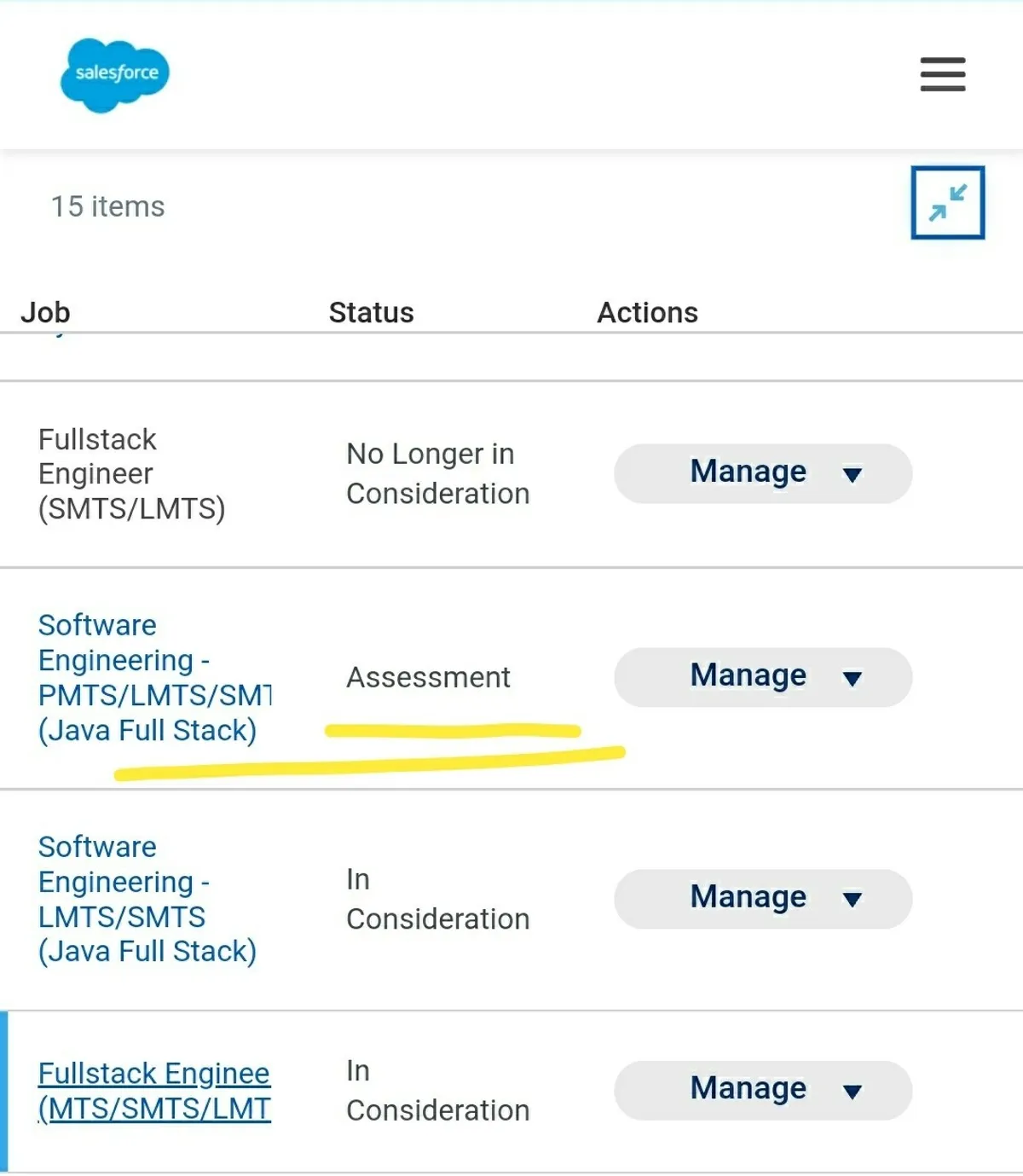
Task: Click the arrow beside Manage for Fullstack Engineer (SMTS/LMTS)
Action: [852, 474]
